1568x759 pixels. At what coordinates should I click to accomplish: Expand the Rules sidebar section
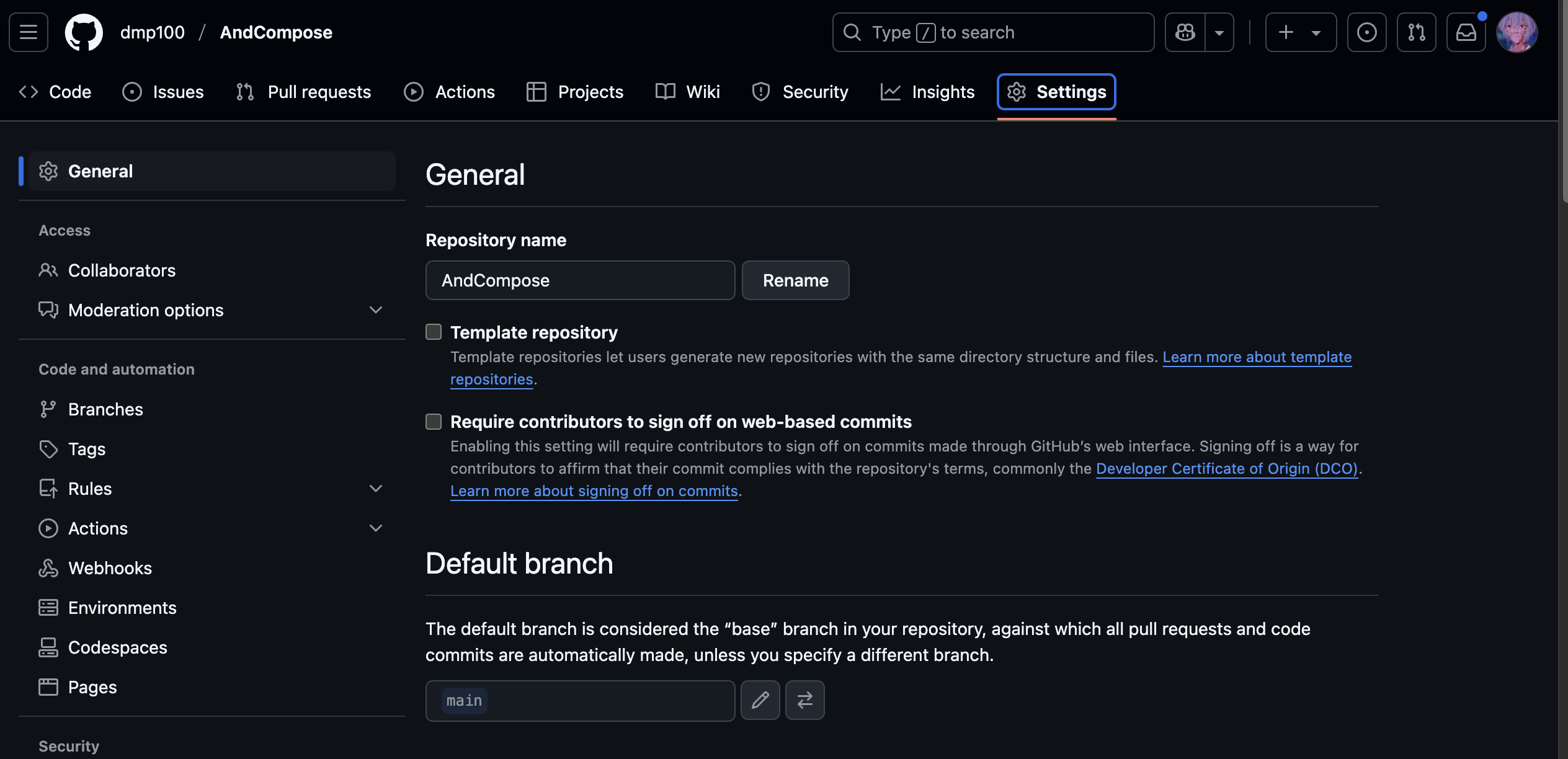click(x=375, y=489)
